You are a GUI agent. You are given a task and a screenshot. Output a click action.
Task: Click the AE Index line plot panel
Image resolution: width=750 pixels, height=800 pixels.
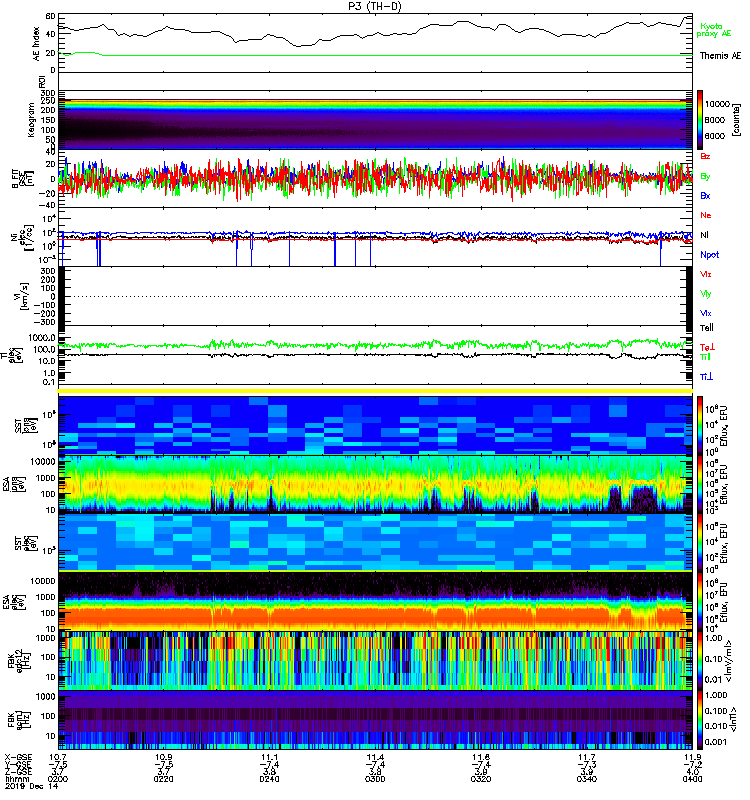[375, 42]
